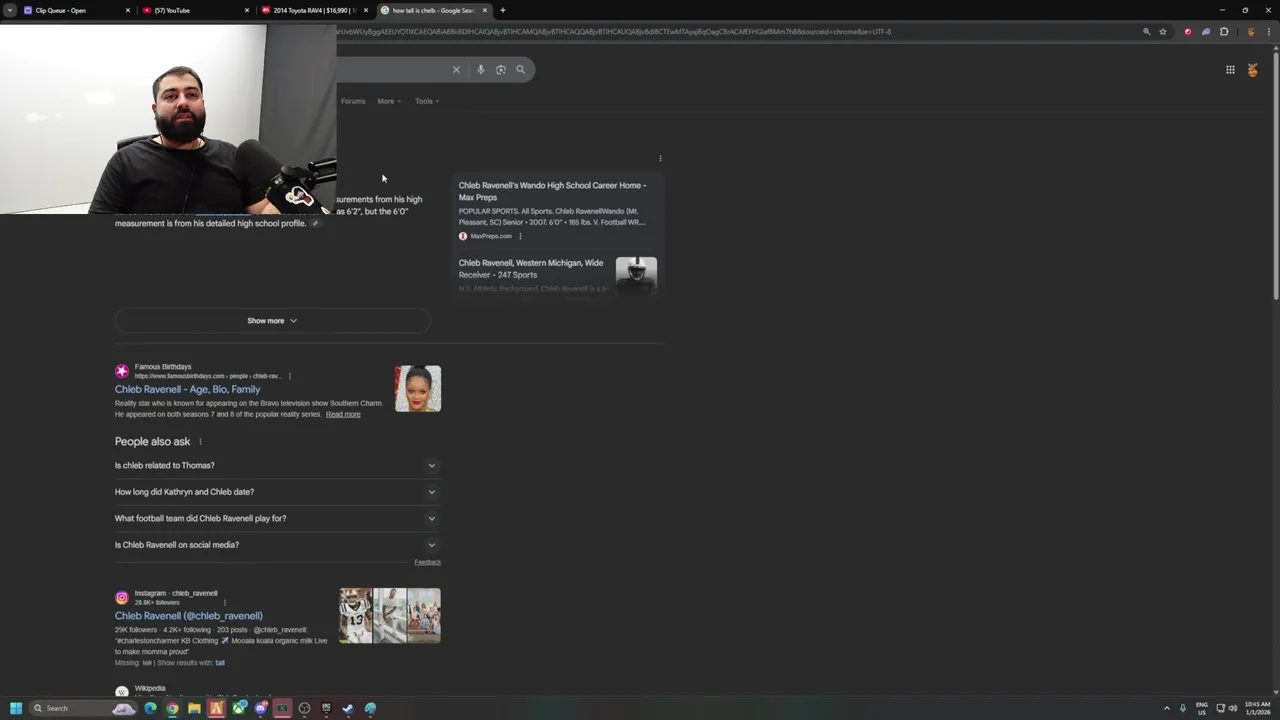Open Epic Games Launcher from taskbar
1280x720 pixels.
[326, 708]
